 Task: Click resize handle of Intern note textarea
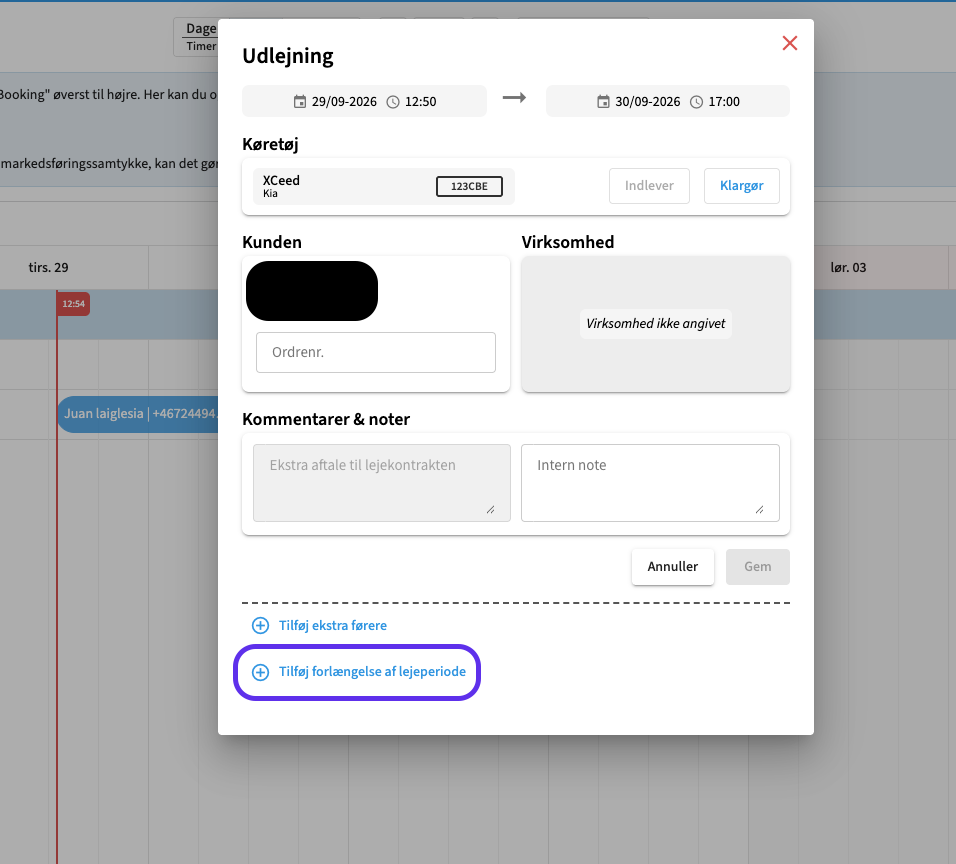coord(759,510)
